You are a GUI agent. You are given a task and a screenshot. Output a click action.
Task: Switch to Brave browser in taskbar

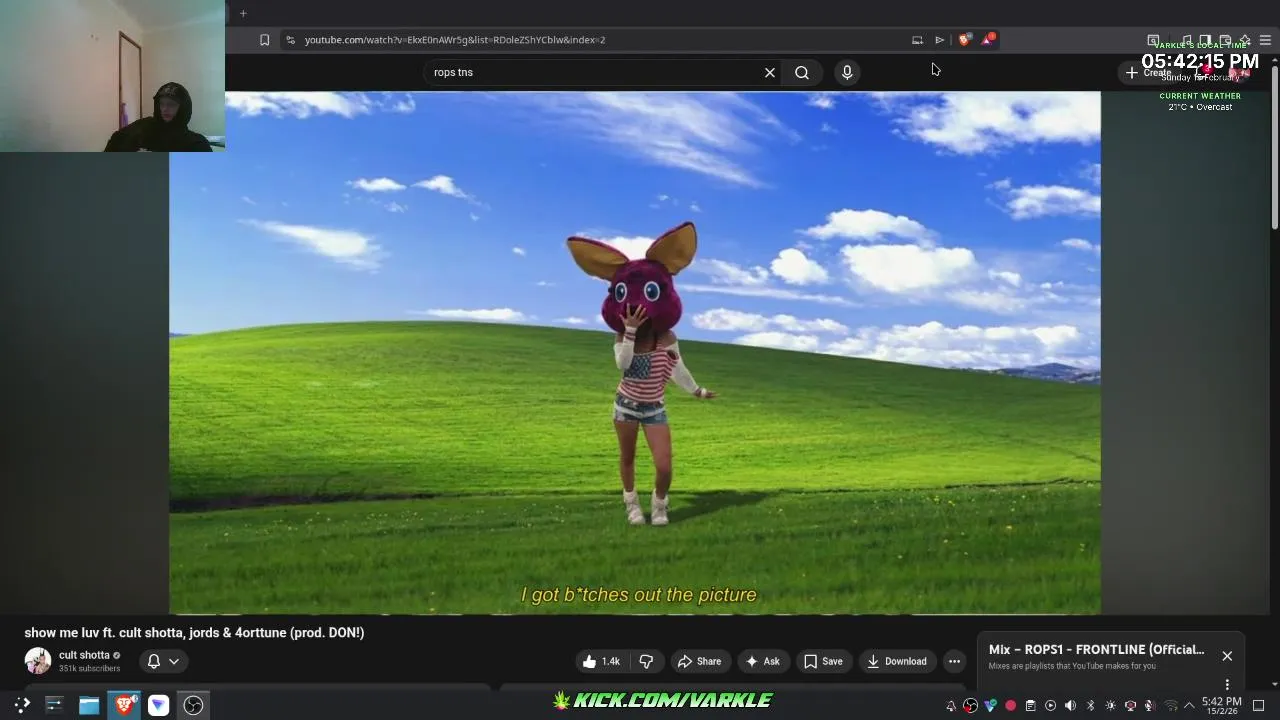pos(124,705)
